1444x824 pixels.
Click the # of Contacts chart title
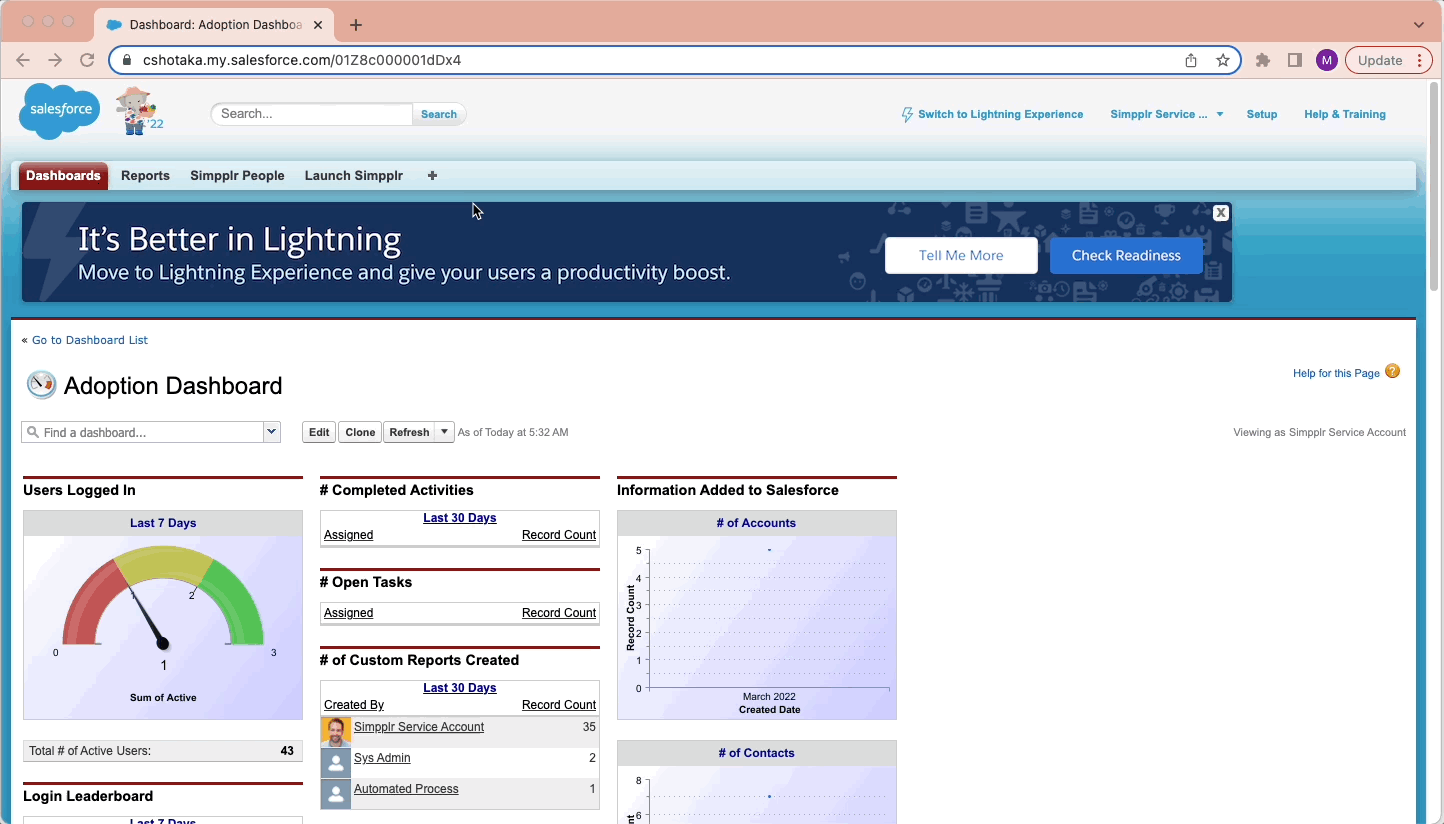756,753
